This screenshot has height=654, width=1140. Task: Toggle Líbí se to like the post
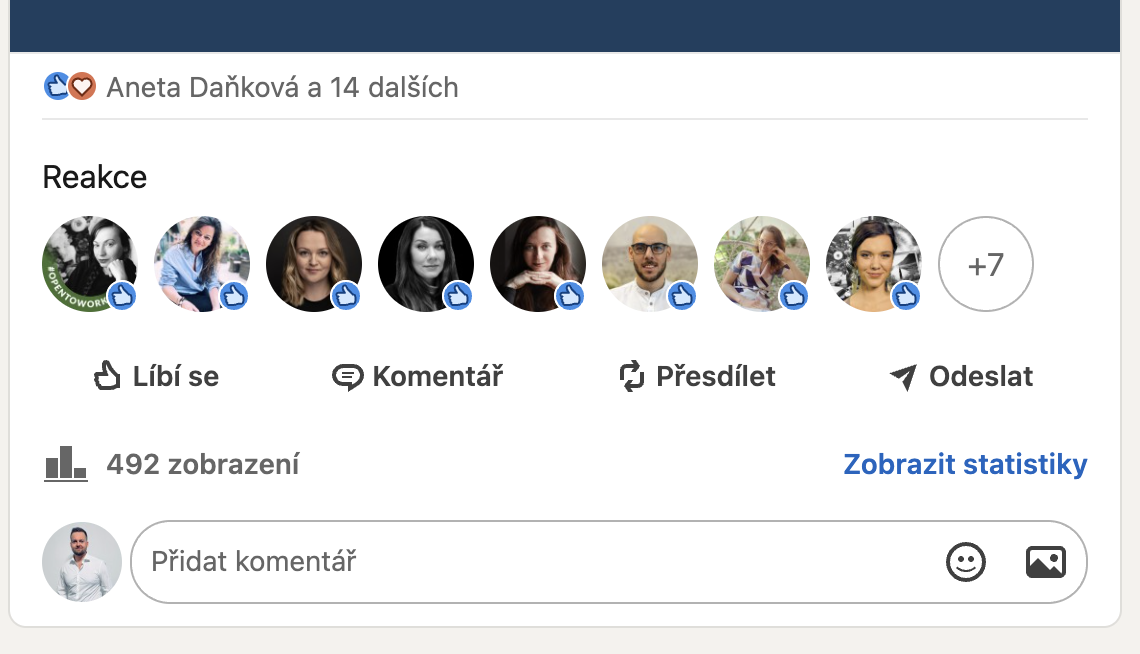155,376
